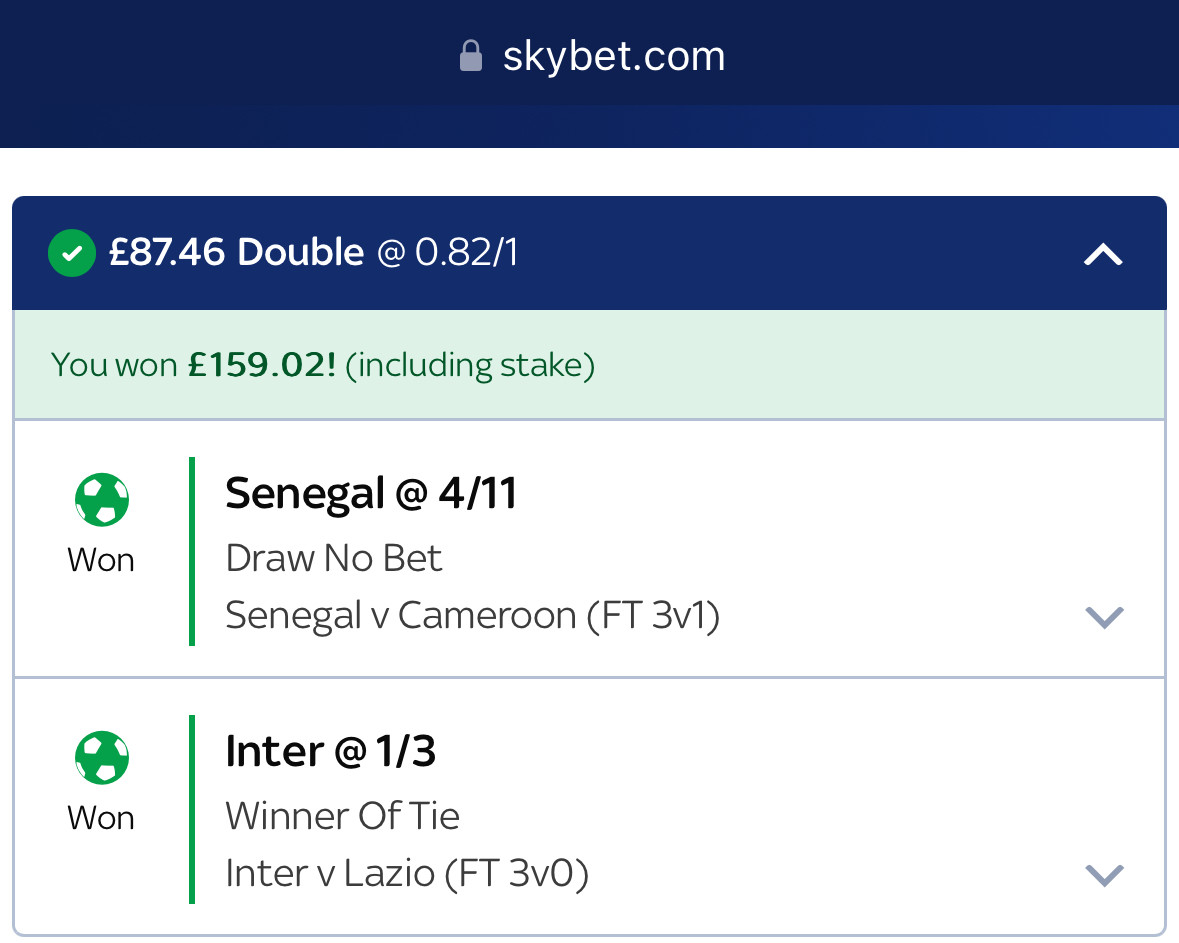
Task: Select the 'Inter @ 1/3' selection title
Action: tap(331, 751)
